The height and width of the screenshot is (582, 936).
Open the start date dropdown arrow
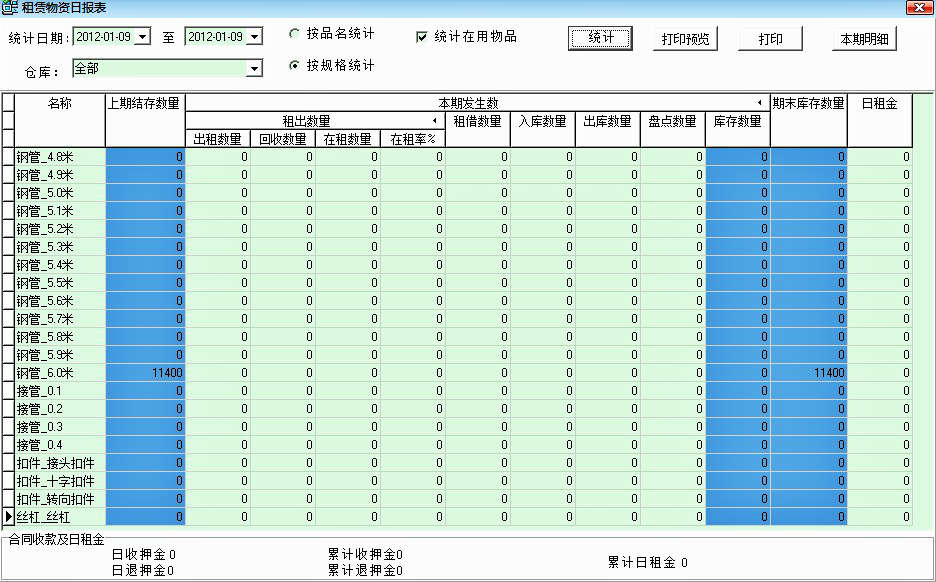tap(142, 37)
